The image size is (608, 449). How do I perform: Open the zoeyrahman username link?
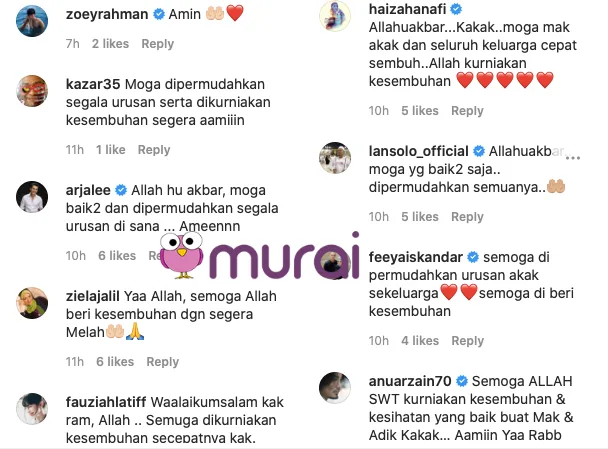pyautogui.click(x=107, y=14)
